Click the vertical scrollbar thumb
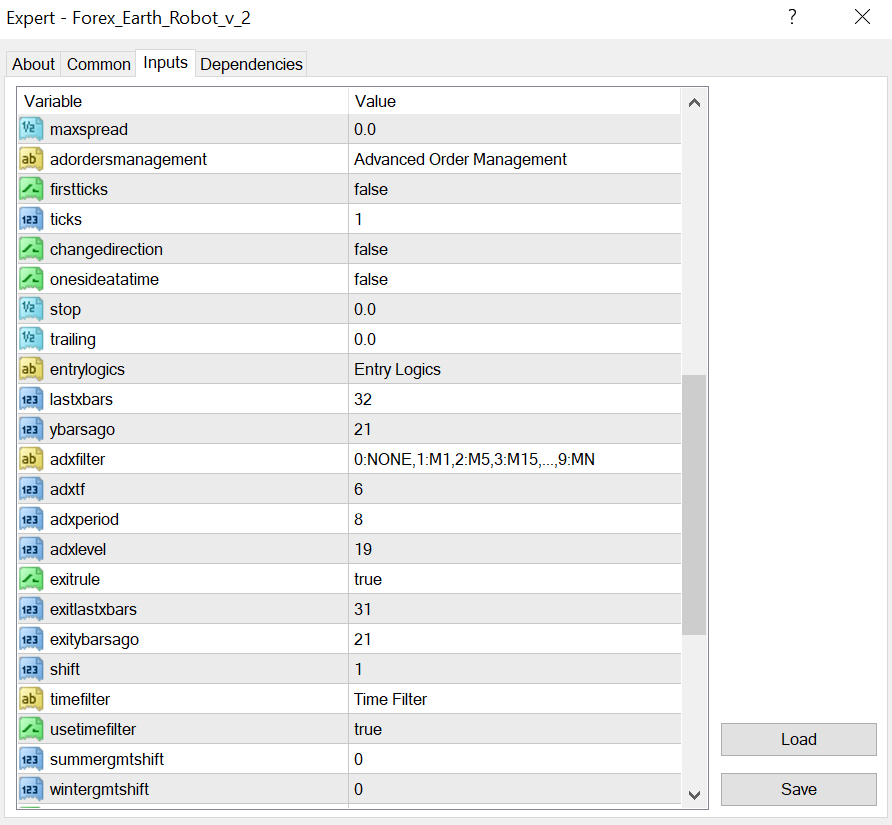The width and height of the screenshot is (892, 825). [694, 505]
